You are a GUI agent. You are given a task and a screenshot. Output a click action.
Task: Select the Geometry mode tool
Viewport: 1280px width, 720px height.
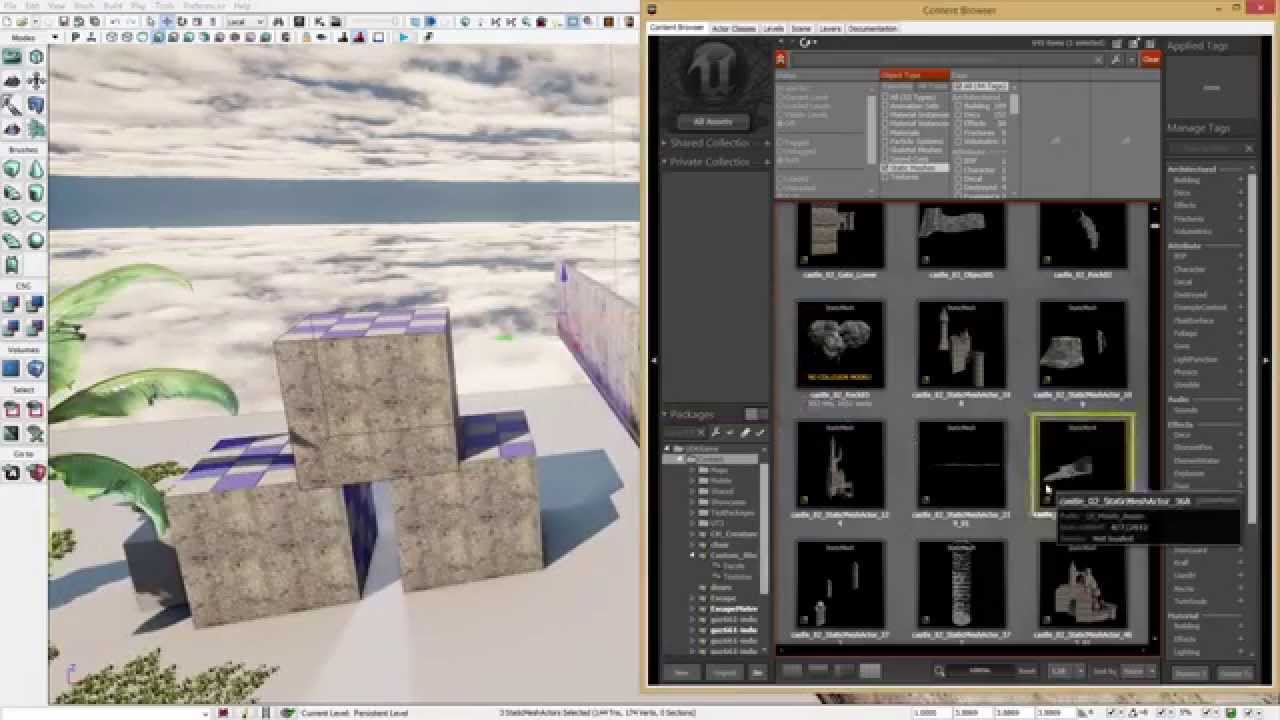pyautogui.click(x=36, y=57)
